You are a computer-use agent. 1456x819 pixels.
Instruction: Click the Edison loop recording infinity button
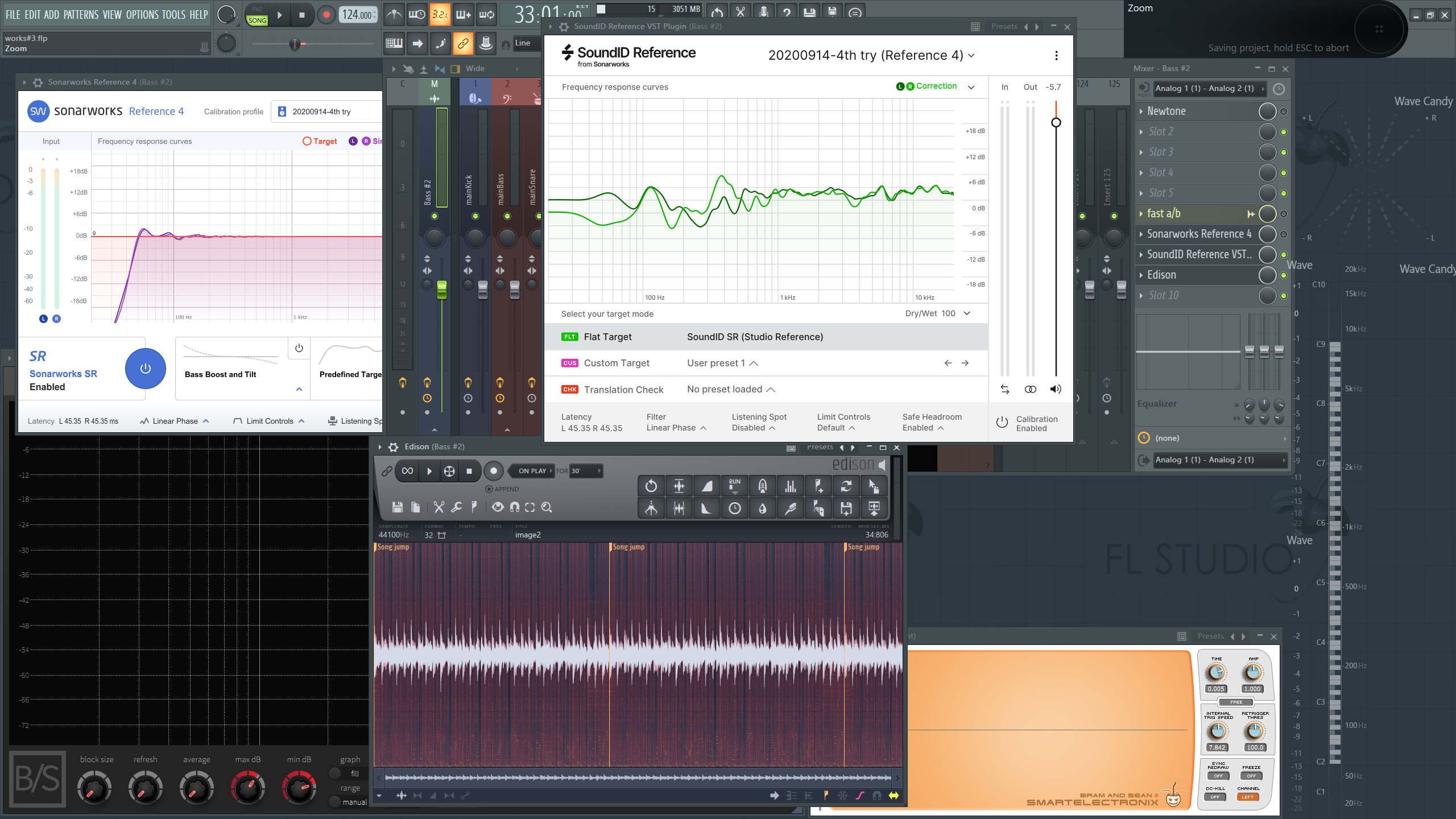pyautogui.click(x=407, y=471)
